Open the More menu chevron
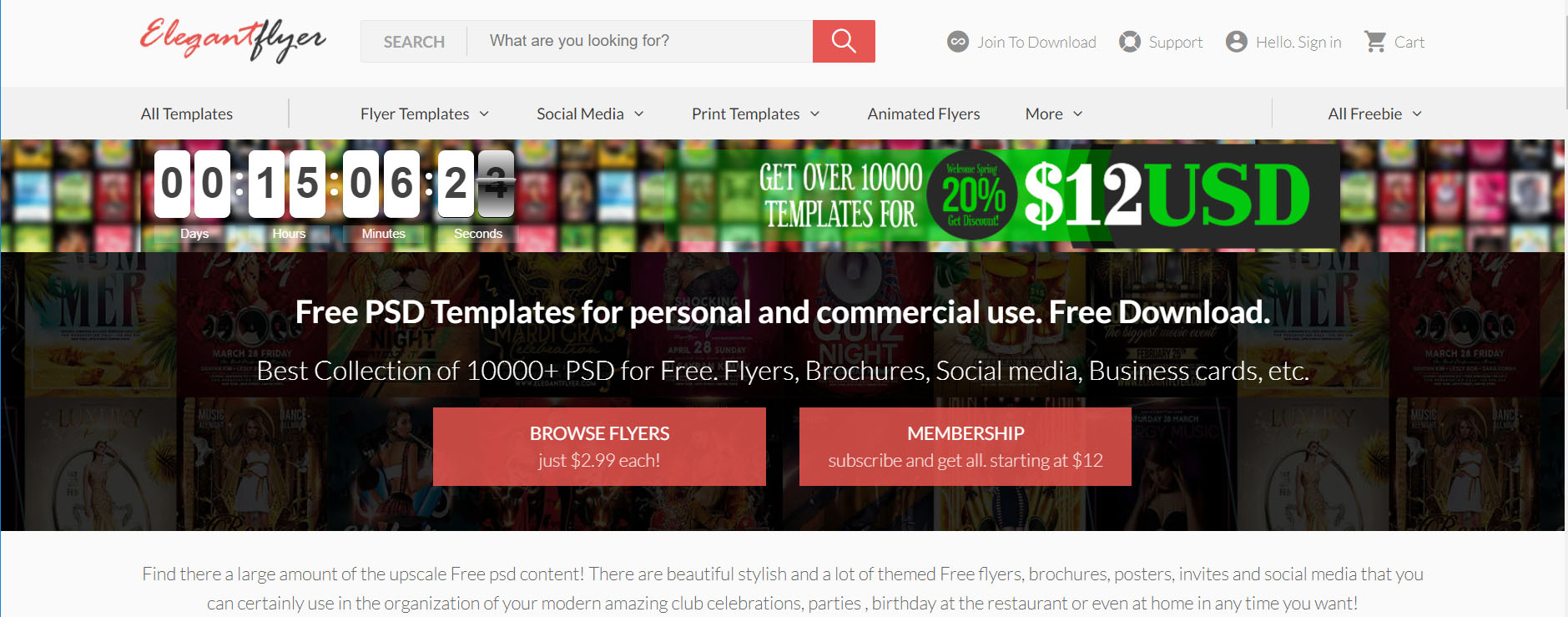The width and height of the screenshot is (1568, 617). tap(1078, 114)
